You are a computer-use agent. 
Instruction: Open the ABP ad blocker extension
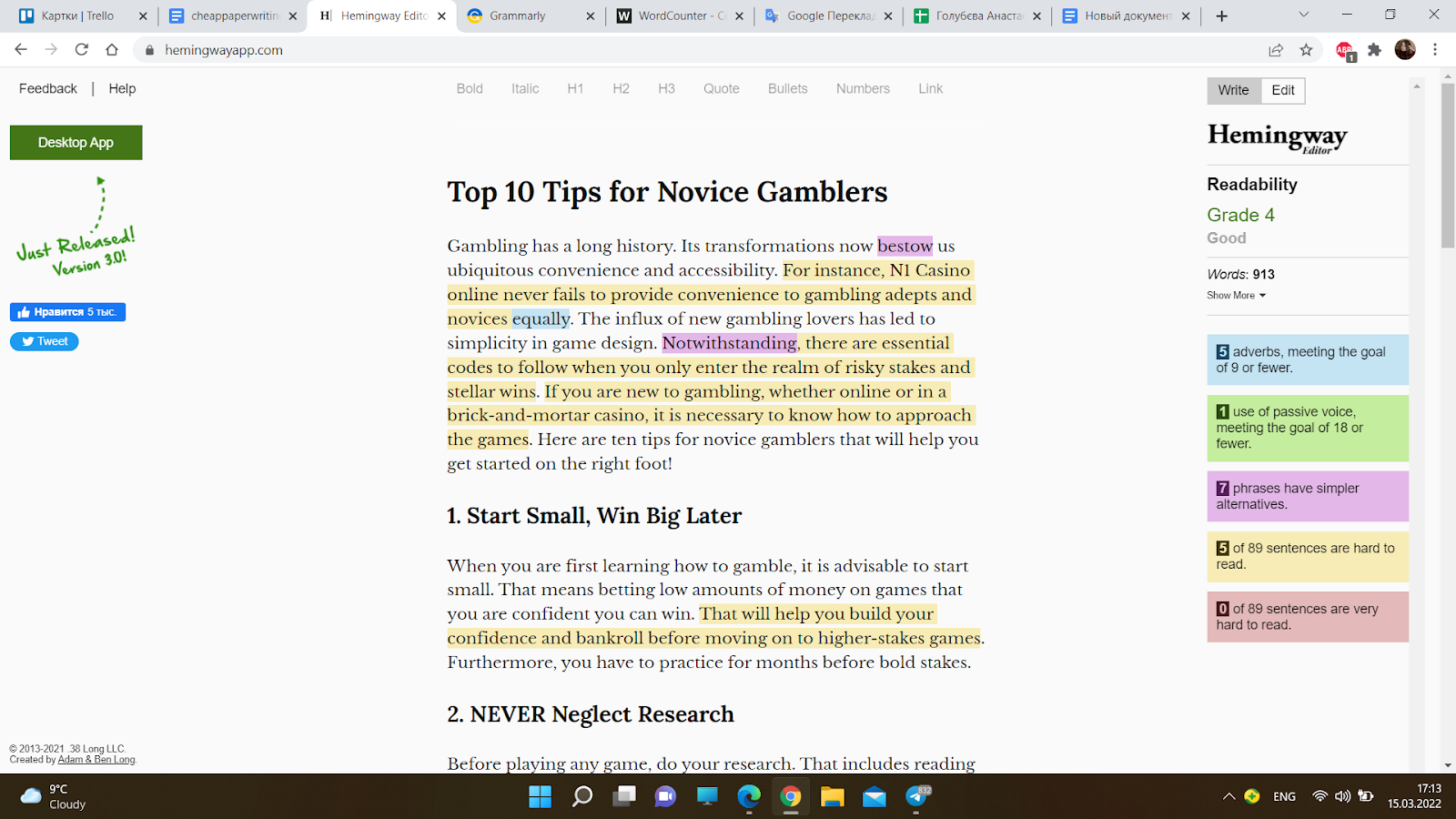coord(1345,50)
